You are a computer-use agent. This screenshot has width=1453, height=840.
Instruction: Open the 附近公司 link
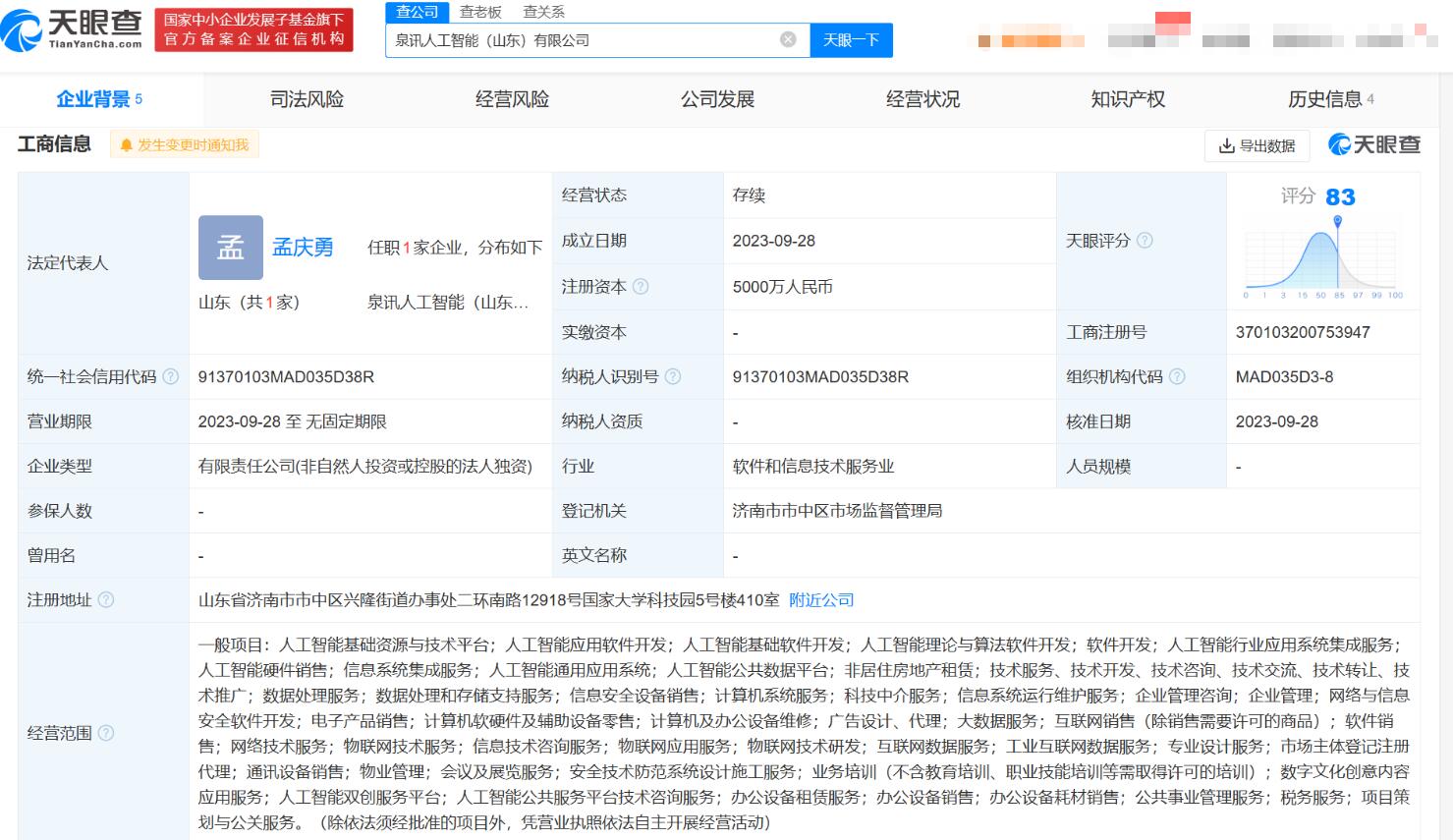821,599
